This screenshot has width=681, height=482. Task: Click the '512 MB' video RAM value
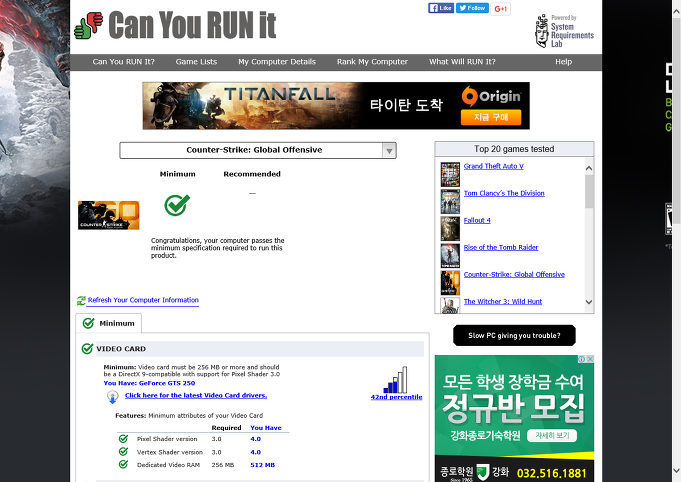262,465
